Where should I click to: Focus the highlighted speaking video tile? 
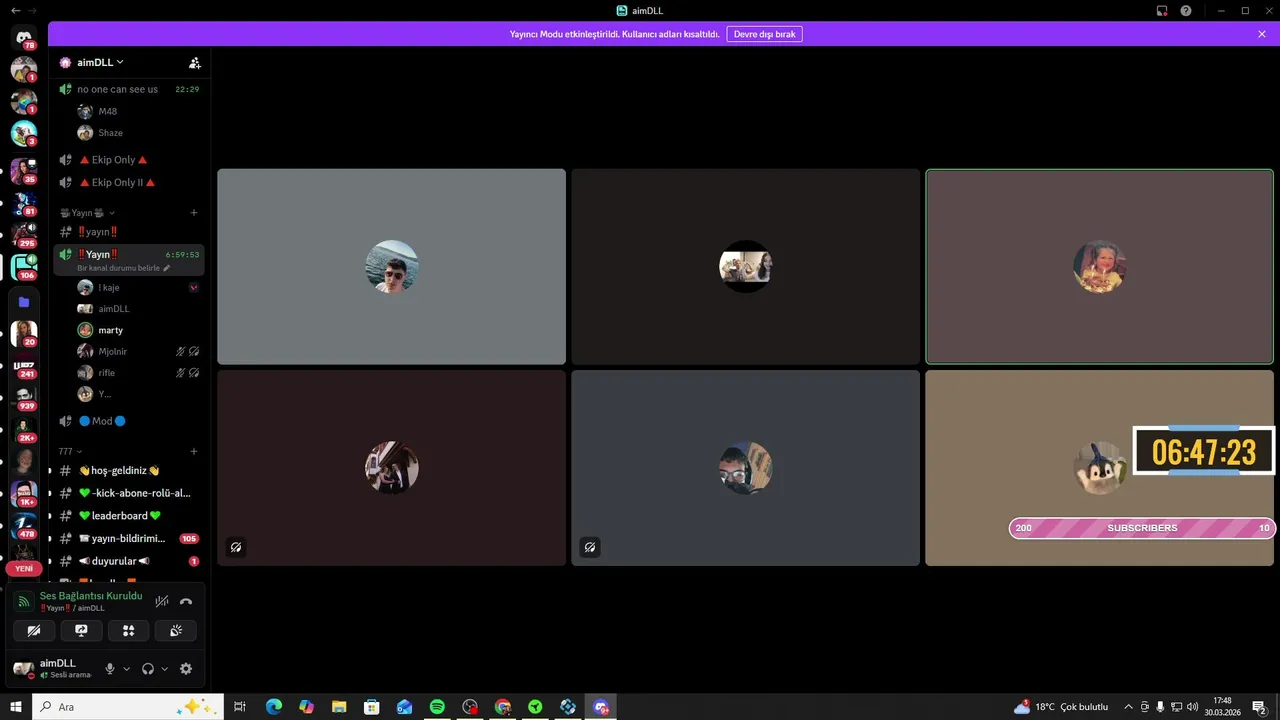1099,266
